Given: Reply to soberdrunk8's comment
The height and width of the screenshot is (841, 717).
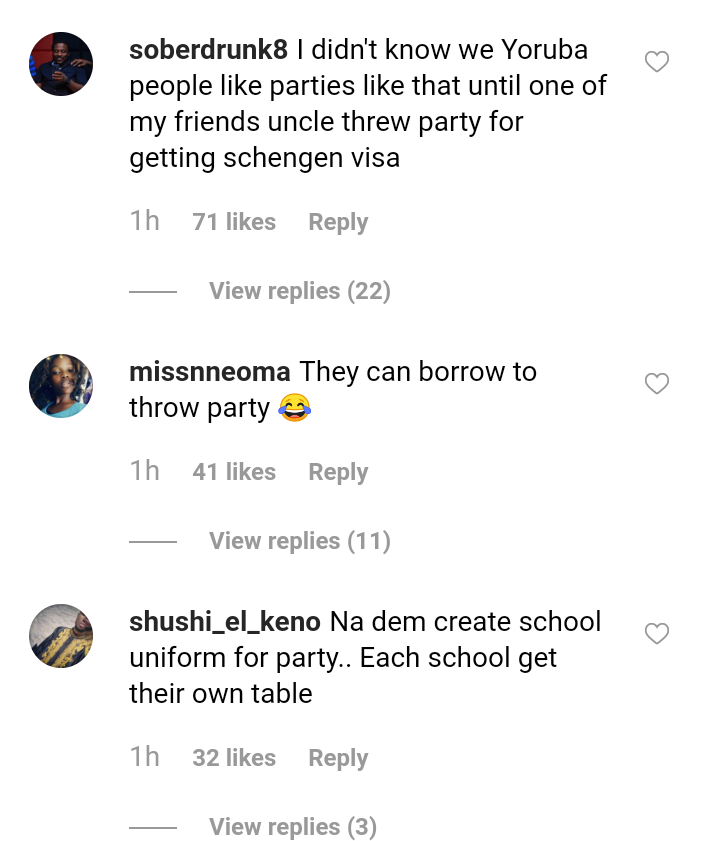Looking at the screenshot, I should click(x=338, y=222).
